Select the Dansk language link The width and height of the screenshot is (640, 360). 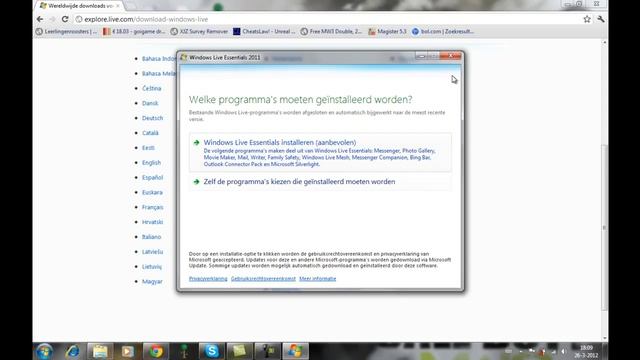click(x=150, y=103)
